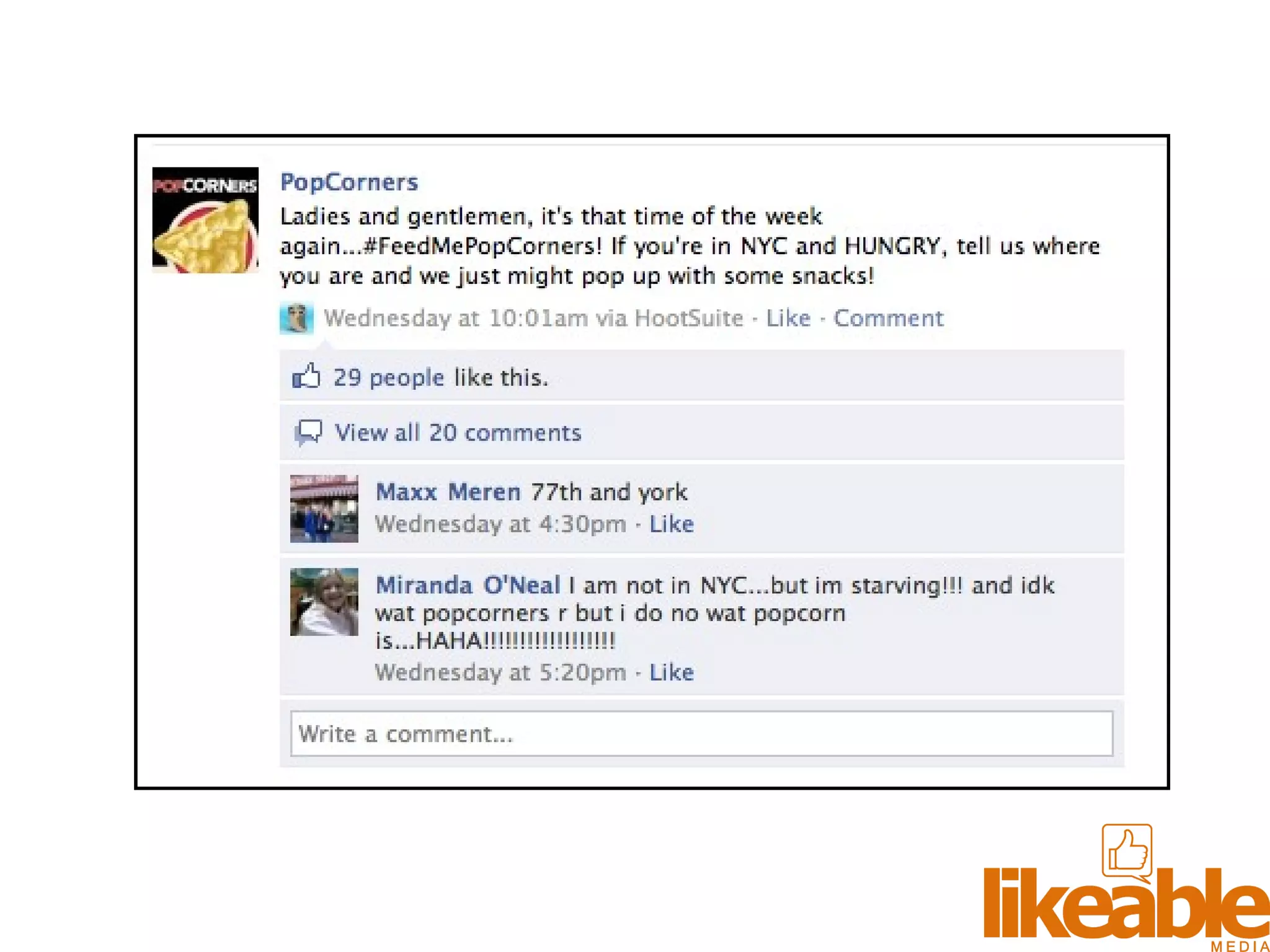Open Maxx Meren's profile photo
The image size is (1270, 952).
click(x=324, y=509)
